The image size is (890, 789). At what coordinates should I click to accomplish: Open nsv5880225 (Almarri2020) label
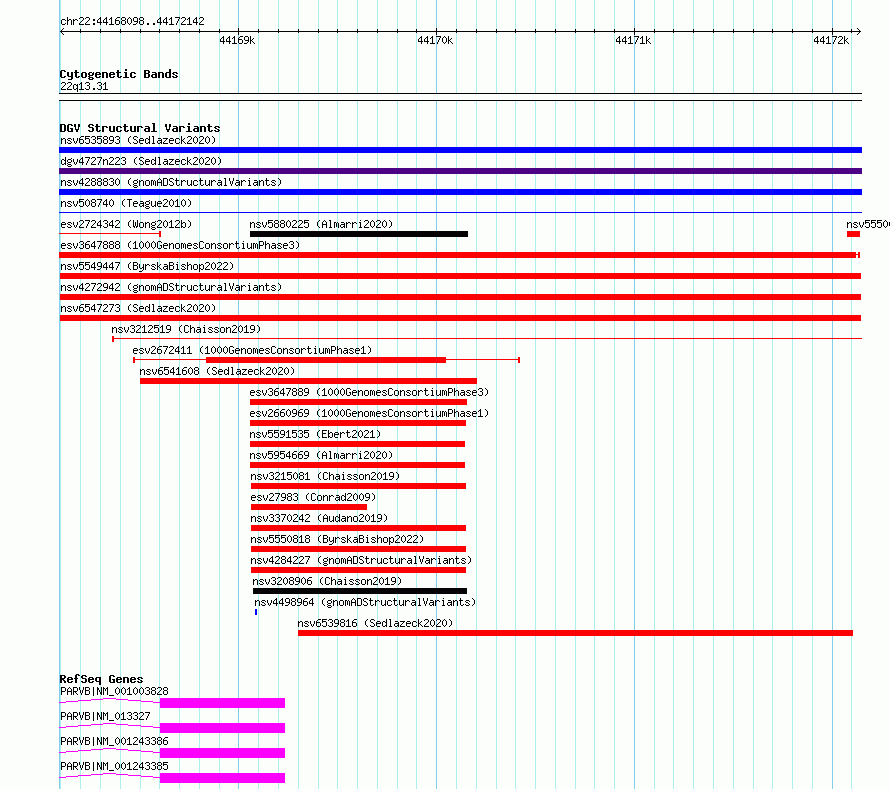point(321,224)
